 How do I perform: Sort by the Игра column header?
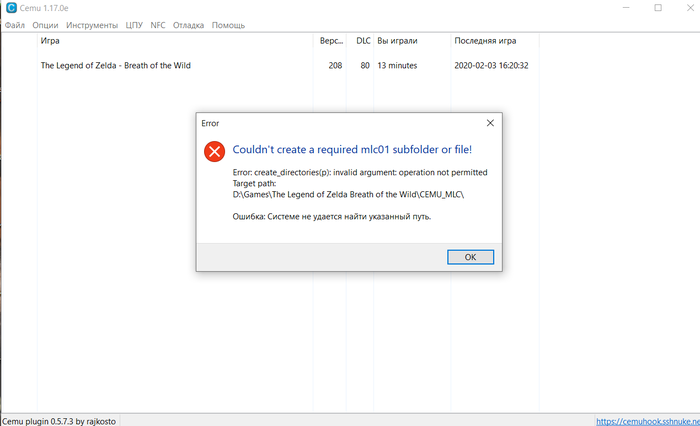(x=50, y=42)
